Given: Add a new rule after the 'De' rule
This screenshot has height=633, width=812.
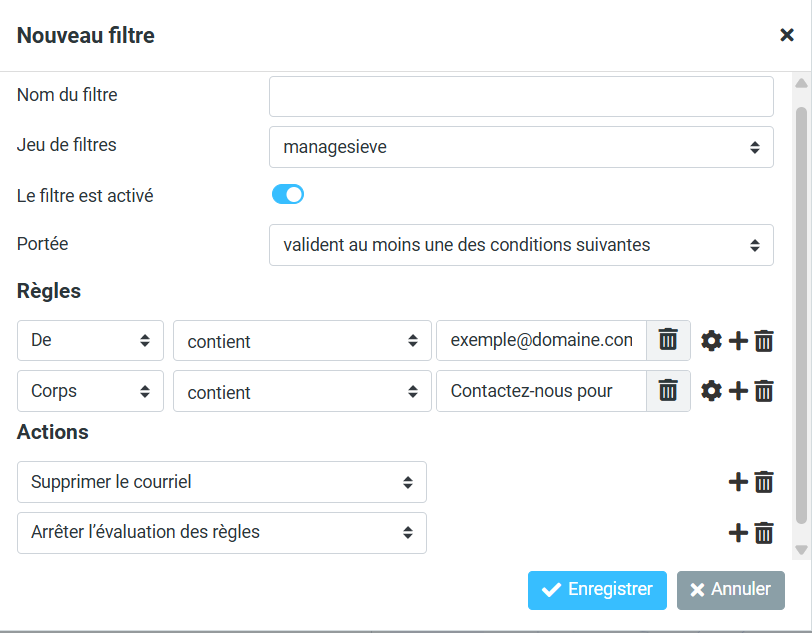Looking at the screenshot, I should (738, 340).
